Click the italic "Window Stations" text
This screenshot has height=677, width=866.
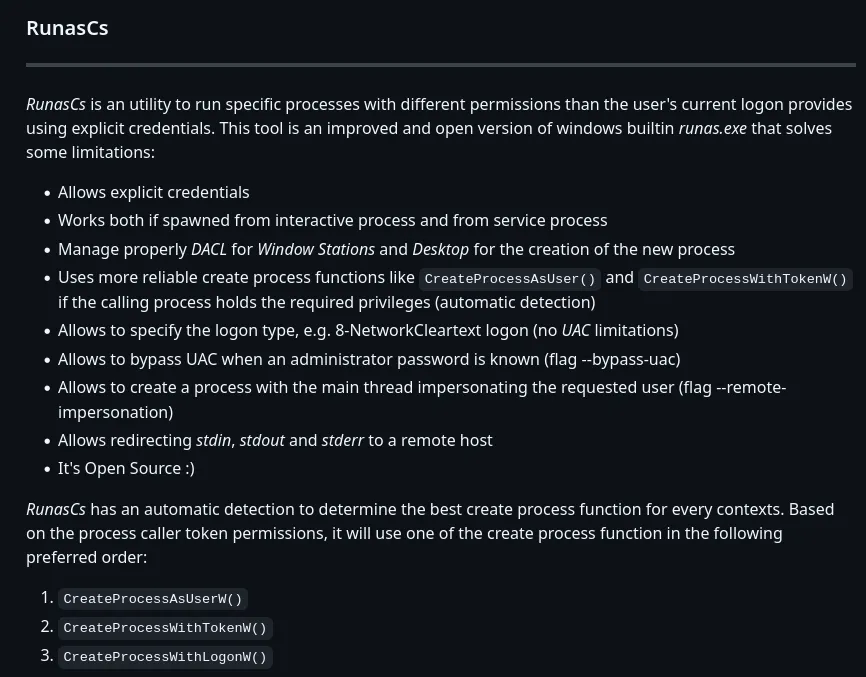316,249
